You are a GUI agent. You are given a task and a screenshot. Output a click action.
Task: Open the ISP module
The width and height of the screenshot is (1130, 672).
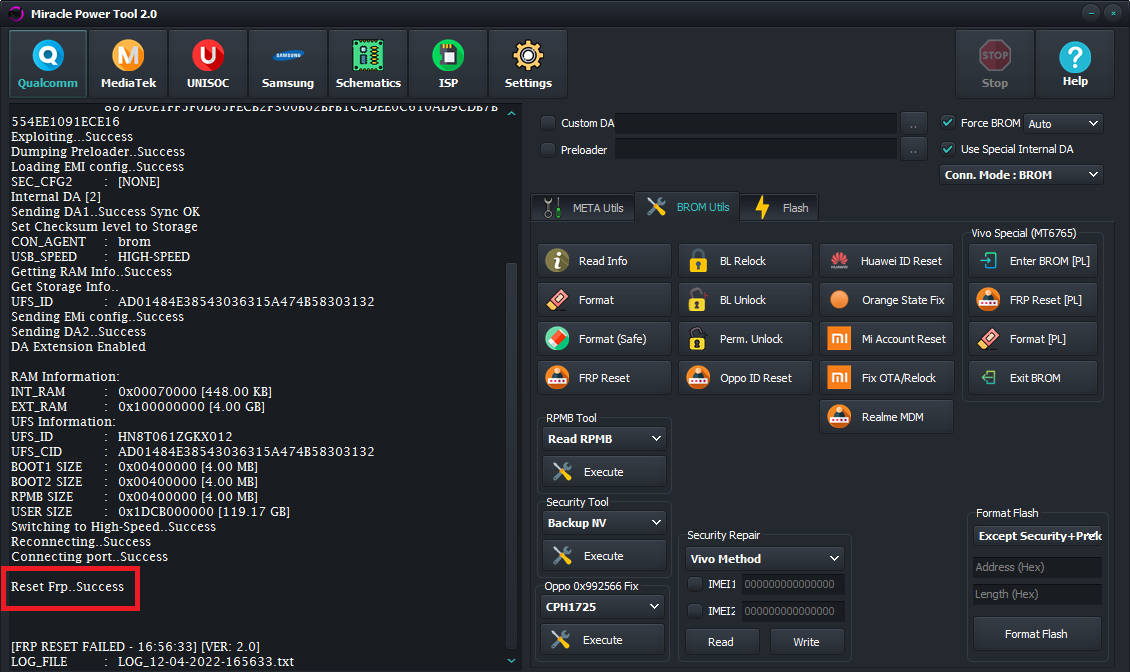[448, 64]
